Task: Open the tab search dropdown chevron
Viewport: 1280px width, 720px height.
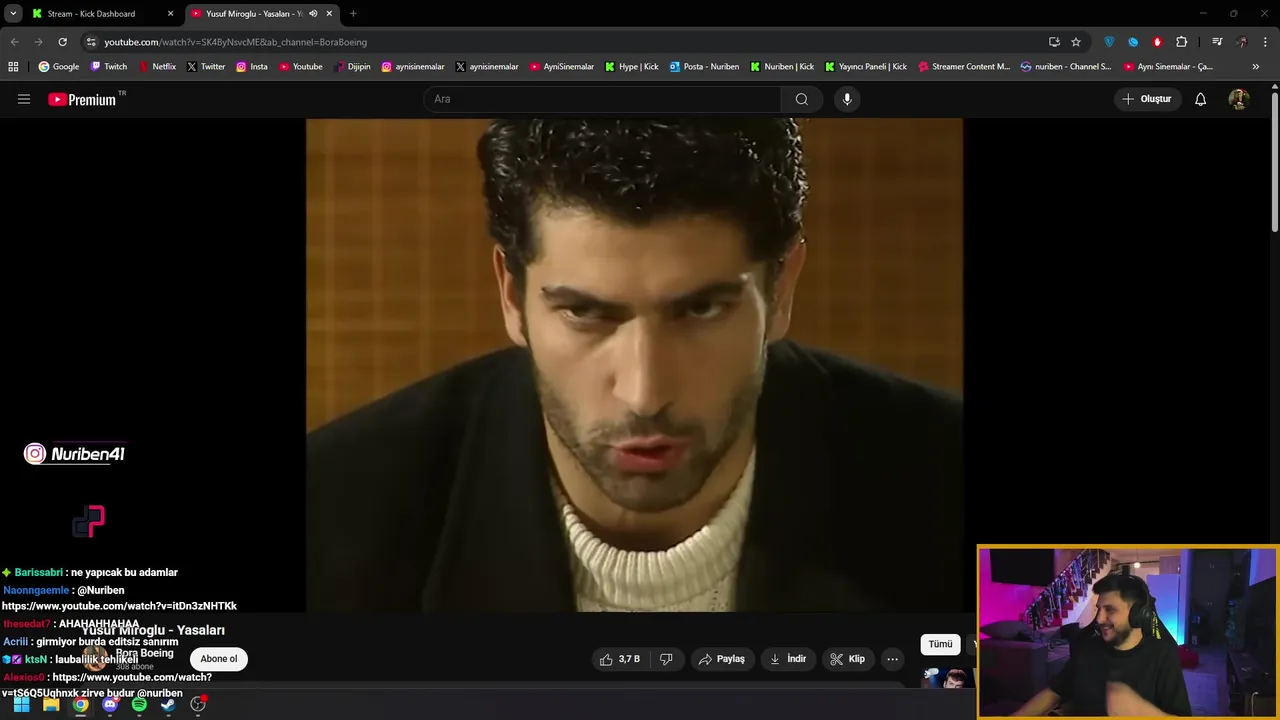Action: point(13,14)
